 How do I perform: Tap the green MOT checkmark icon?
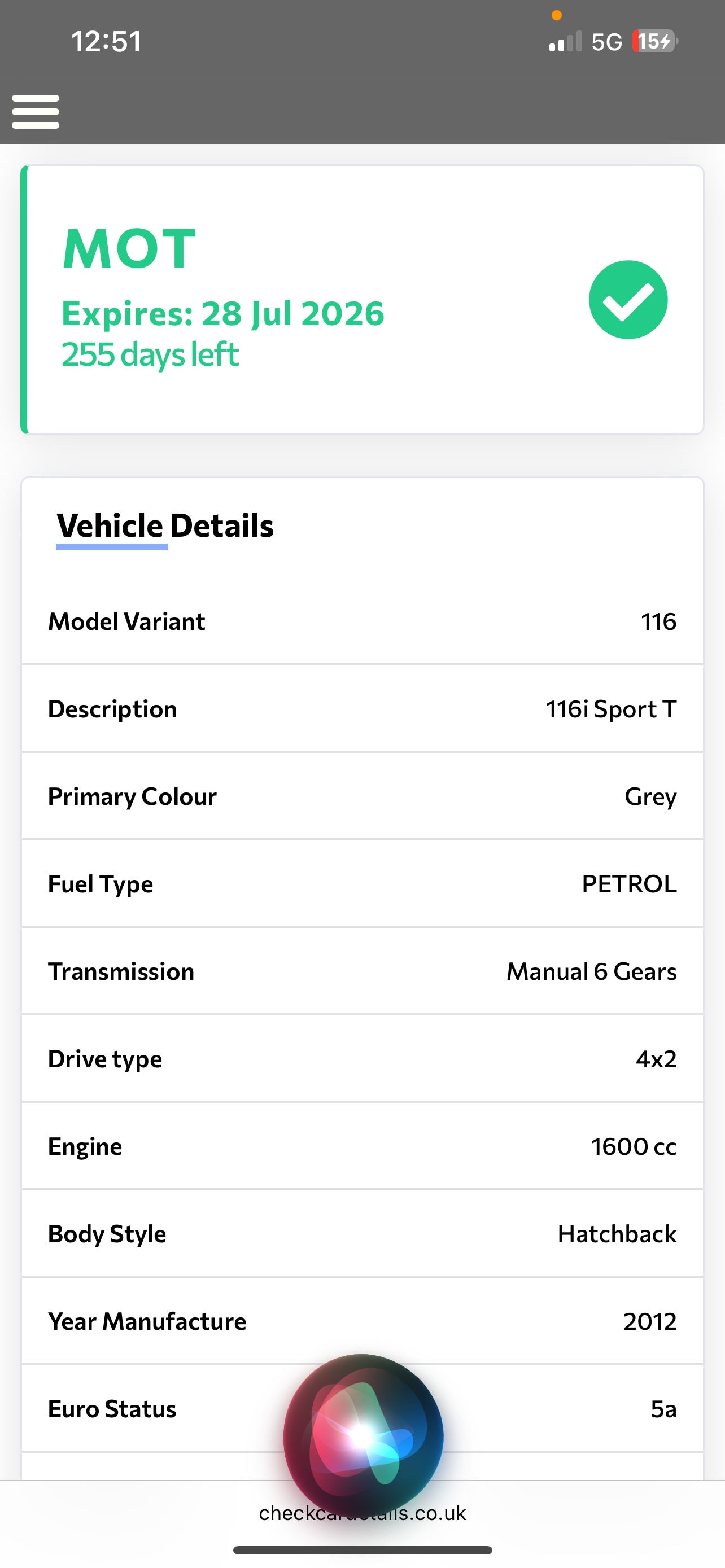click(x=628, y=300)
